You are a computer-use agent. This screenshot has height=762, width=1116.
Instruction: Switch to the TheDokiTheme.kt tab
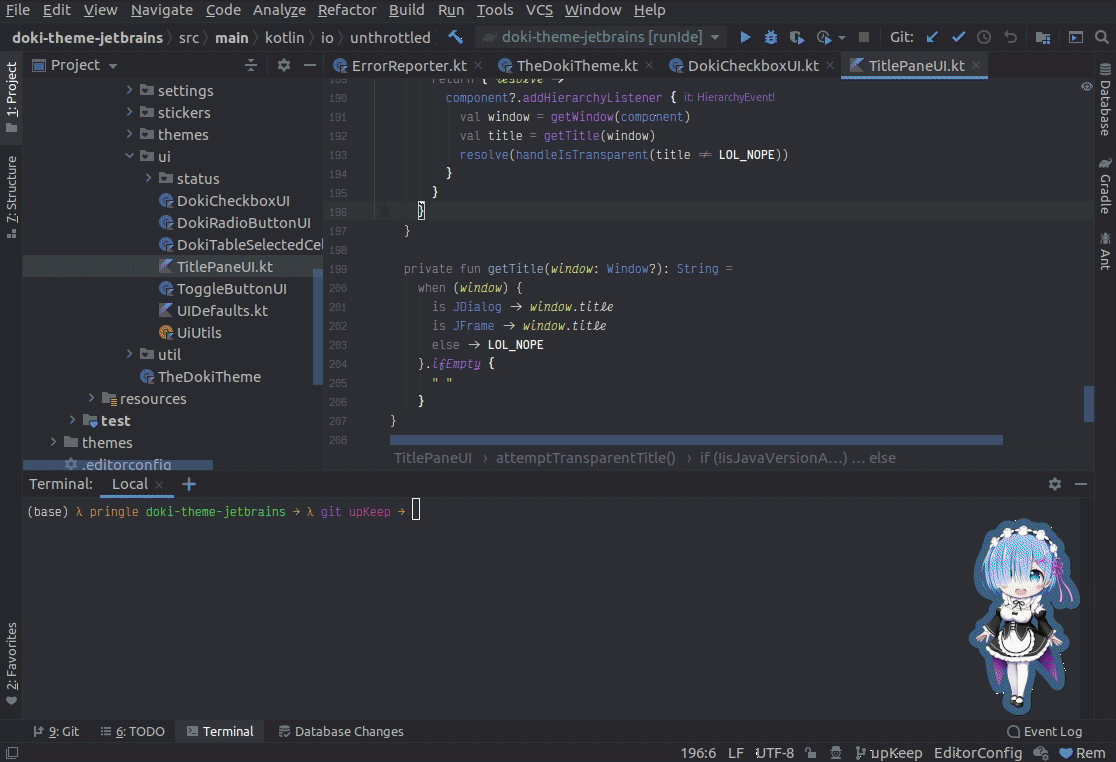[x=577, y=65]
